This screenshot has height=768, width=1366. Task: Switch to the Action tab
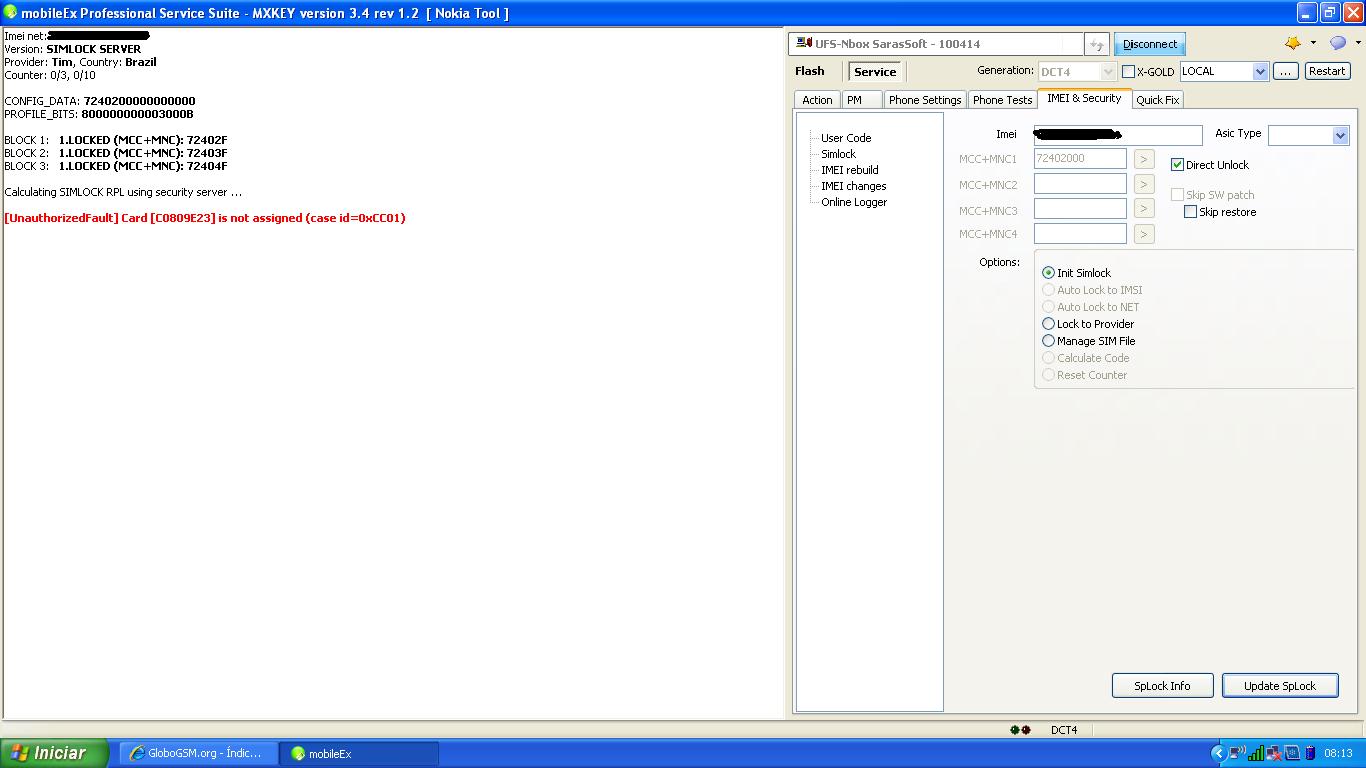point(817,100)
